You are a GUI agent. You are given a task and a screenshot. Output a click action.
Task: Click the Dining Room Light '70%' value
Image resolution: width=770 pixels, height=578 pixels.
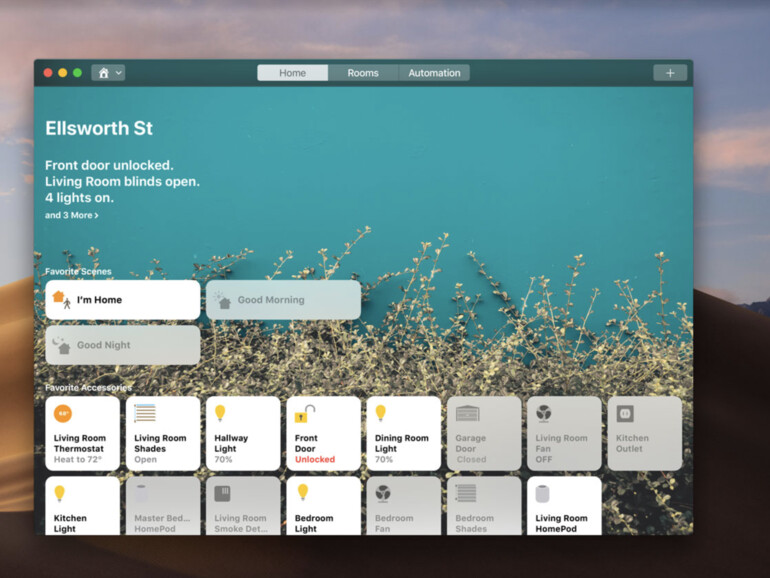pyautogui.click(x=384, y=460)
